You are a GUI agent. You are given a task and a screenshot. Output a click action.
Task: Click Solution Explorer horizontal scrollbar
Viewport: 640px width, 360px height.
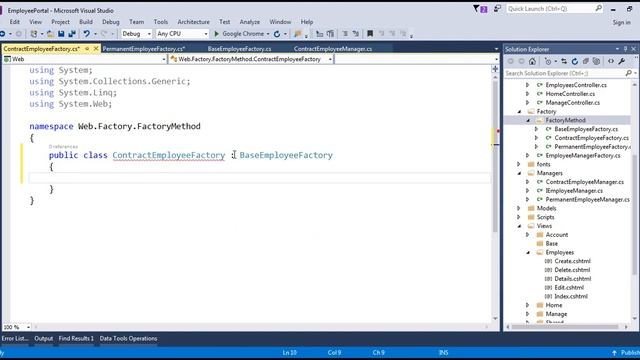[x=565, y=327]
